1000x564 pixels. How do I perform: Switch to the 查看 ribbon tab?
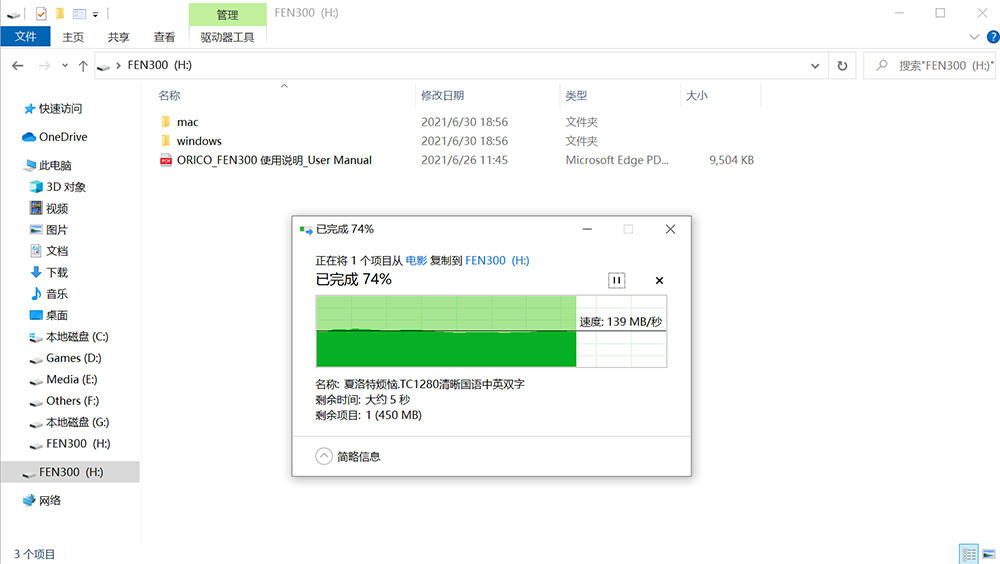click(x=165, y=37)
